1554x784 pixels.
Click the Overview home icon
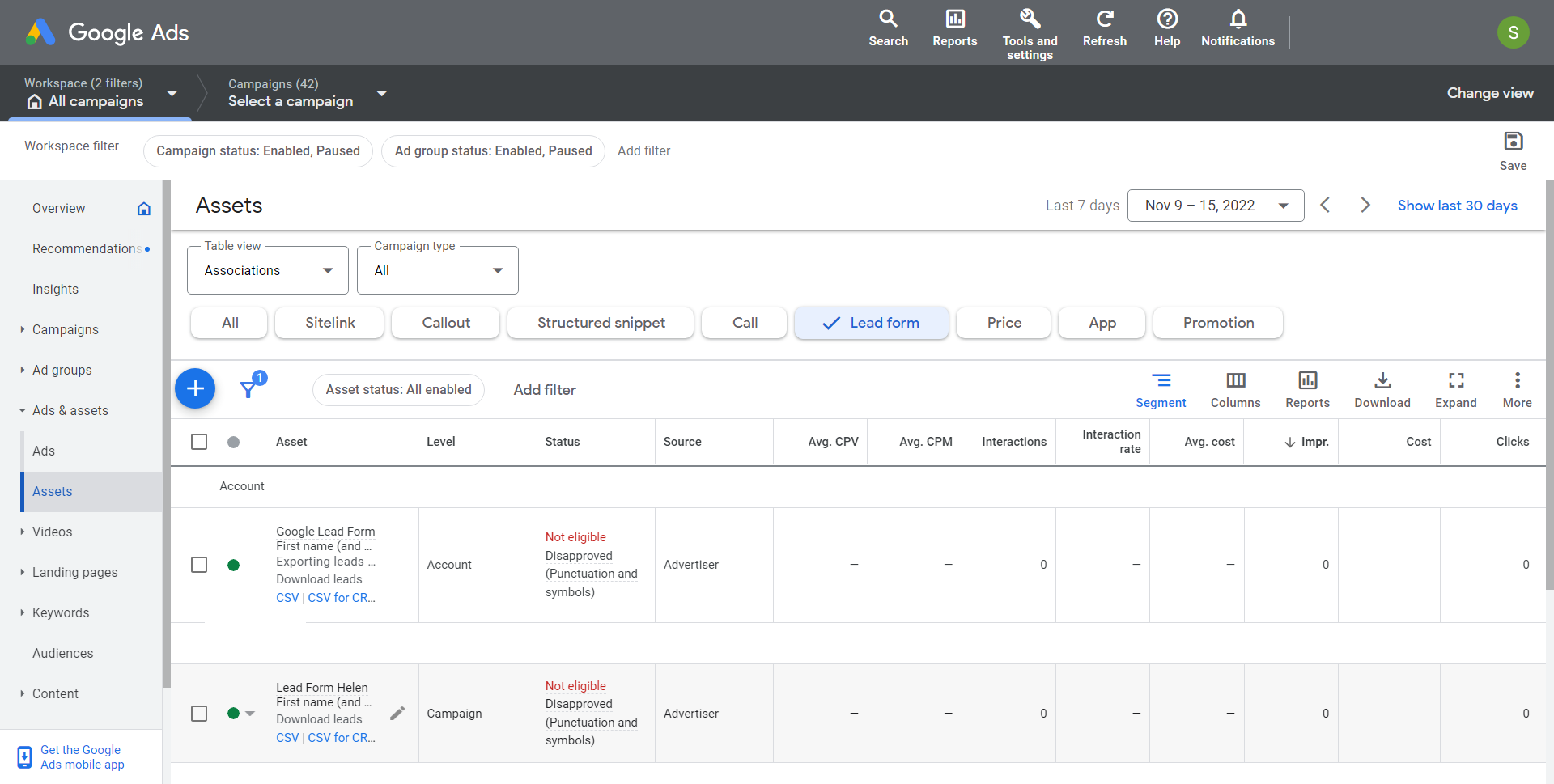tap(144, 209)
